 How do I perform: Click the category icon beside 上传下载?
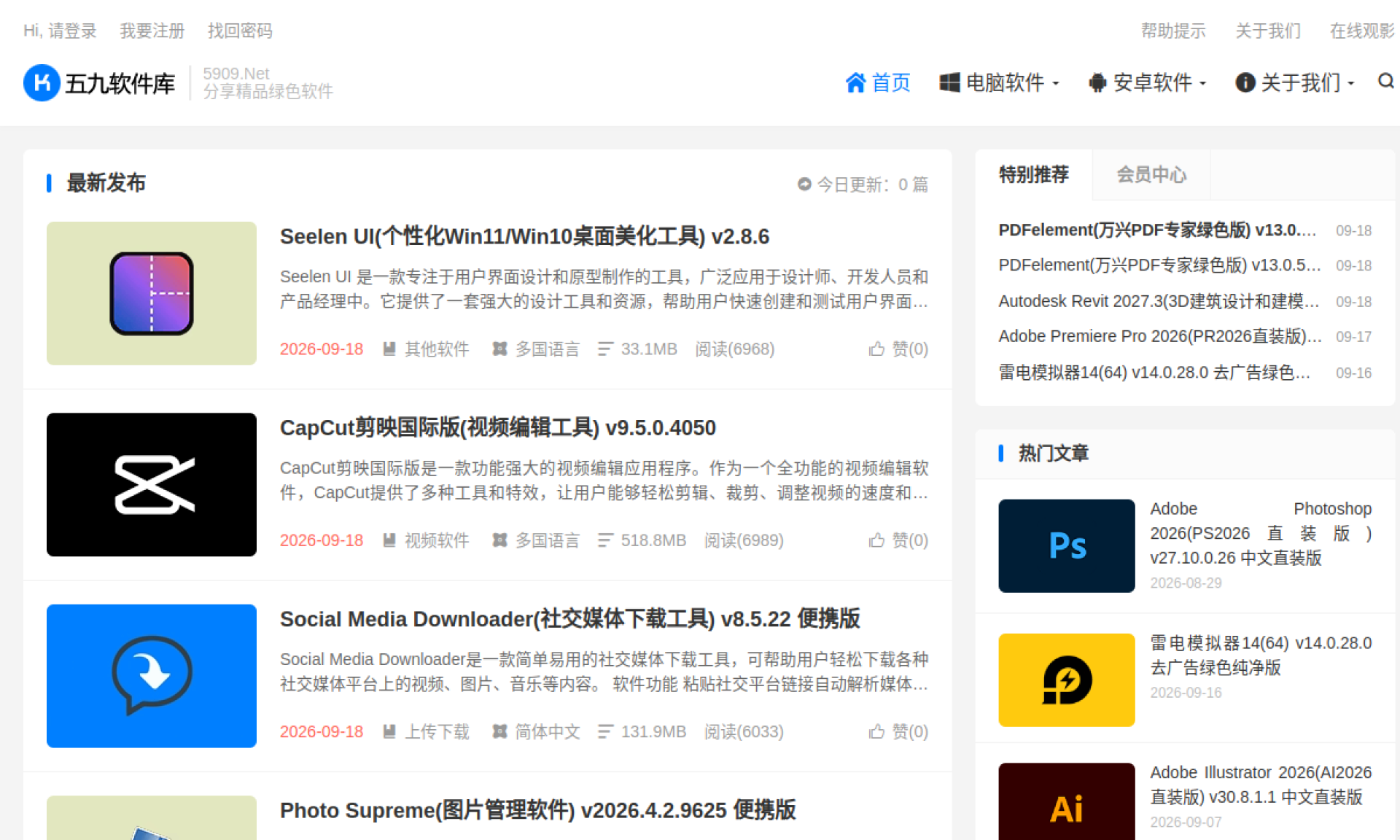389,731
